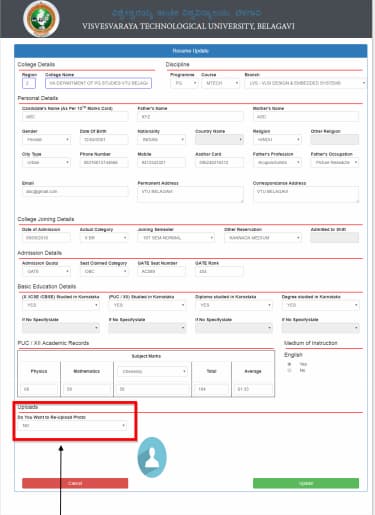Open the Joining Semester dropdown
The height and width of the screenshot is (515, 375).
pos(176,238)
